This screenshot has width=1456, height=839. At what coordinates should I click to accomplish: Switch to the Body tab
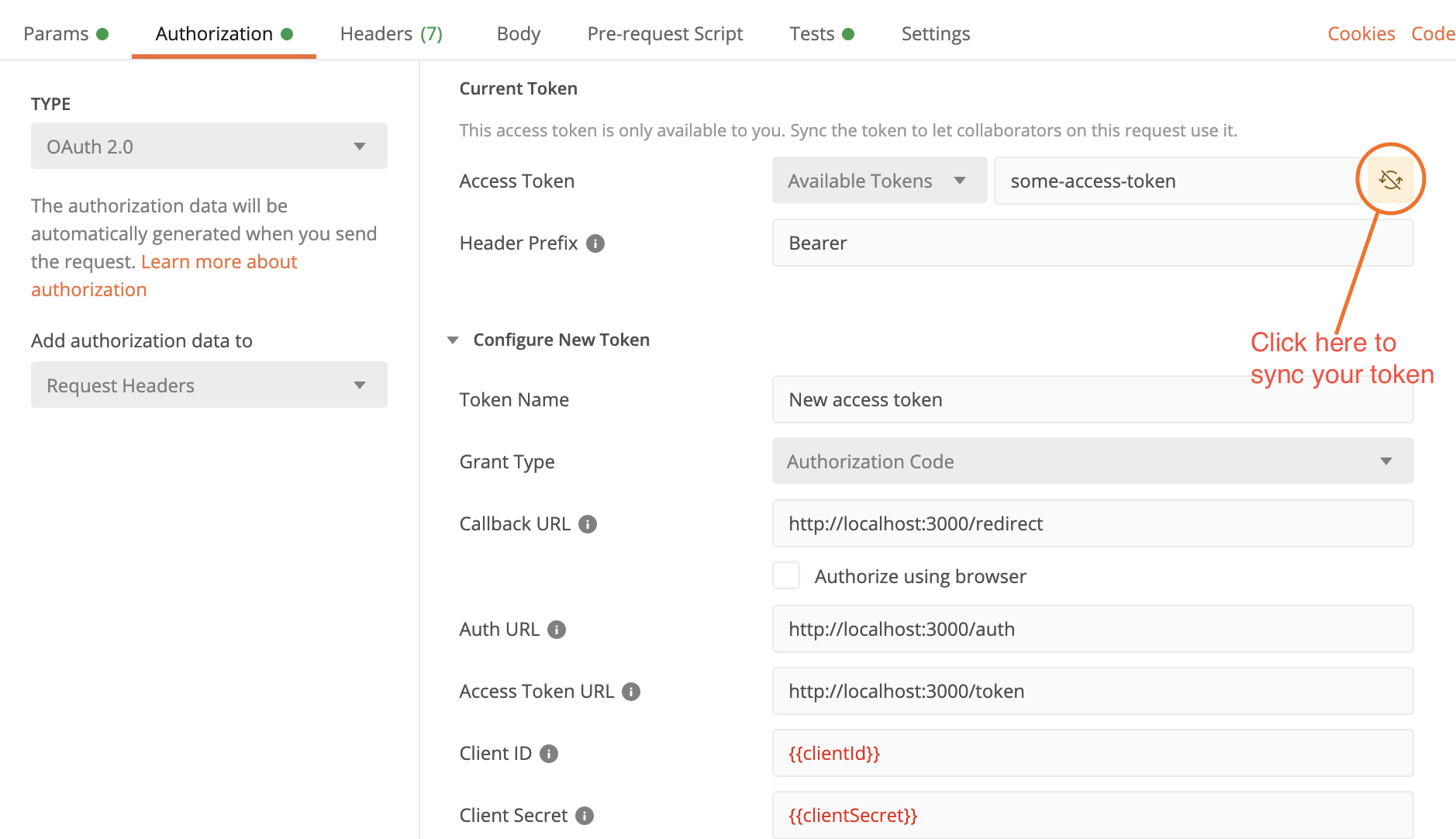pyautogui.click(x=519, y=34)
